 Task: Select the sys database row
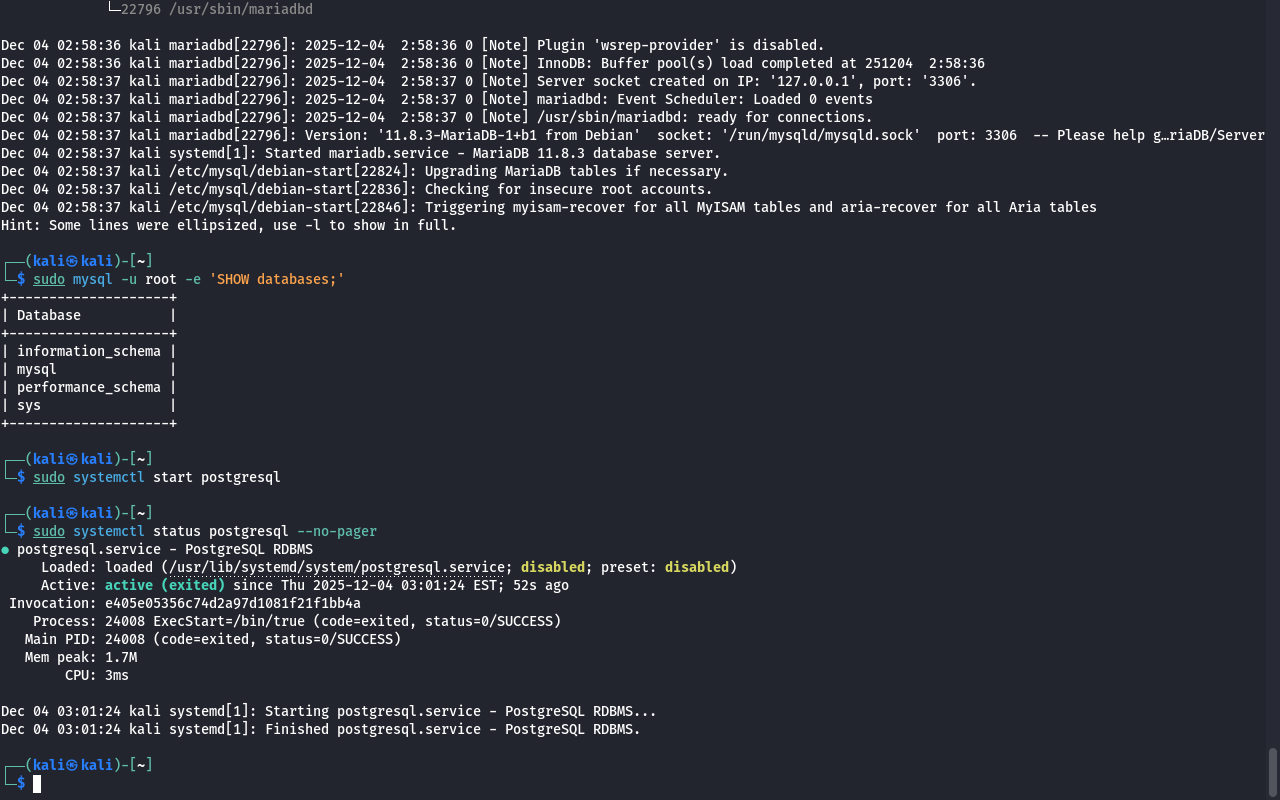coord(29,405)
